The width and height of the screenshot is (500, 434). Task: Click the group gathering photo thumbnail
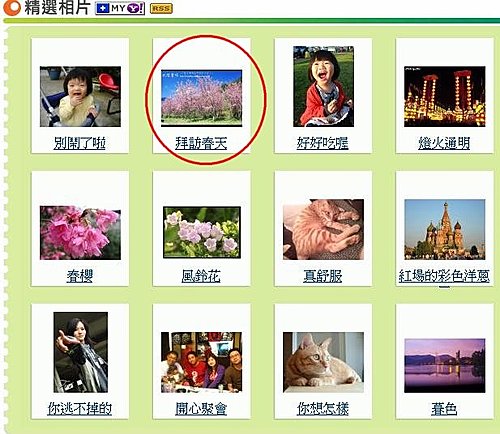pos(202,362)
